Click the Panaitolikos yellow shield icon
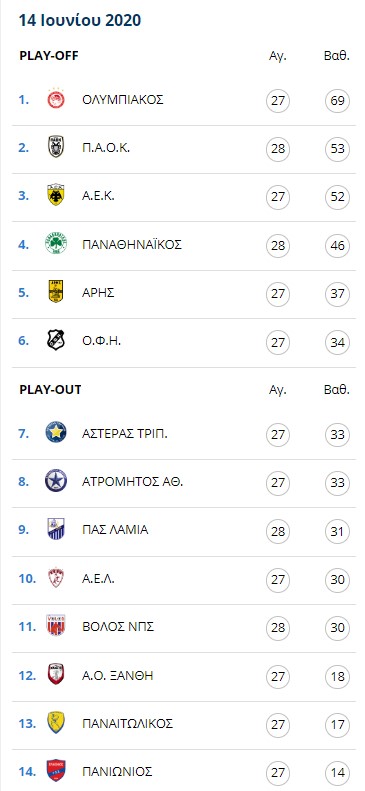This screenshot has height=791, width=365. point(56,722)
